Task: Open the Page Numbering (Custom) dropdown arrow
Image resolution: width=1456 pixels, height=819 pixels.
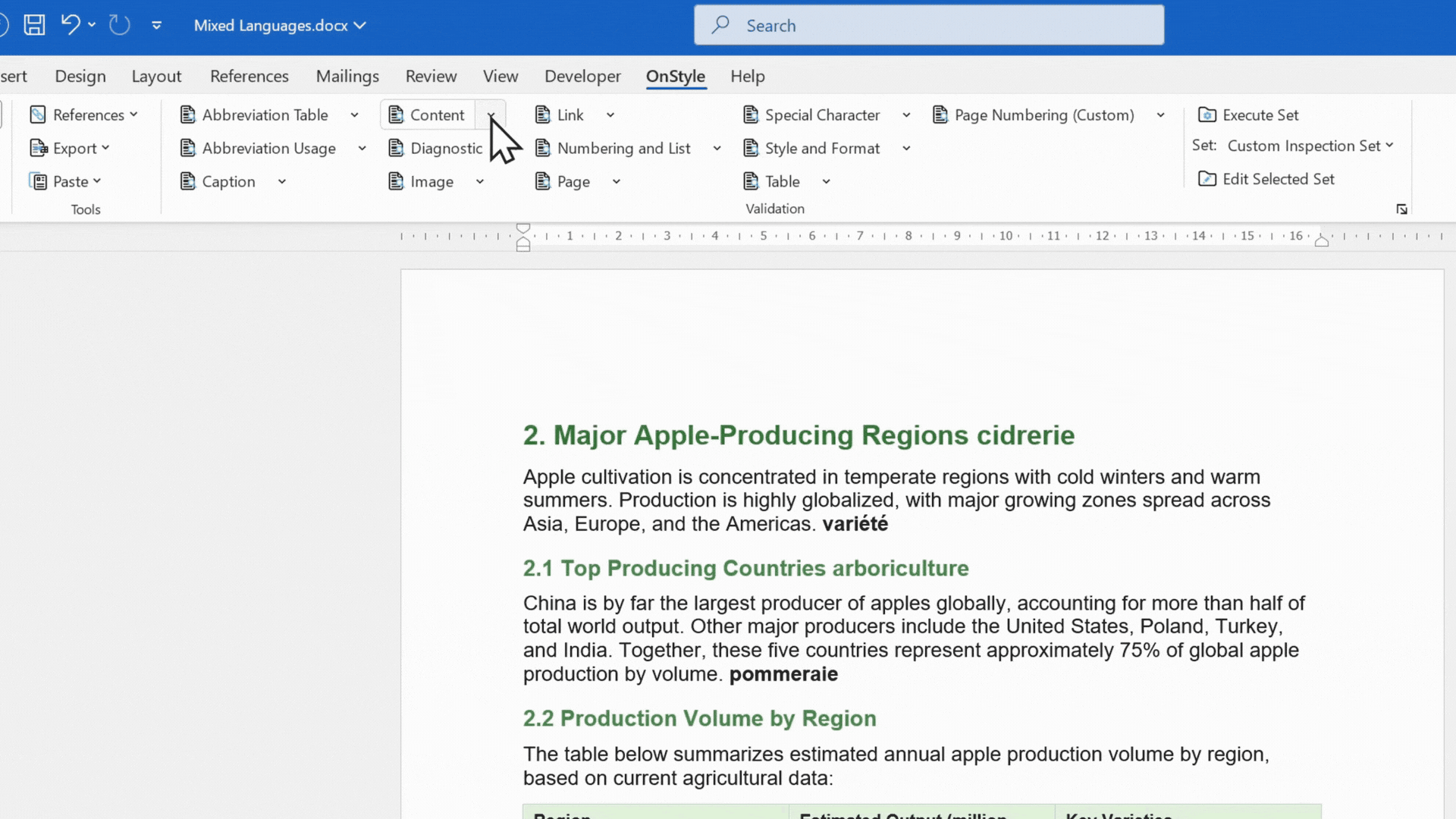Action: (1160, 115)
